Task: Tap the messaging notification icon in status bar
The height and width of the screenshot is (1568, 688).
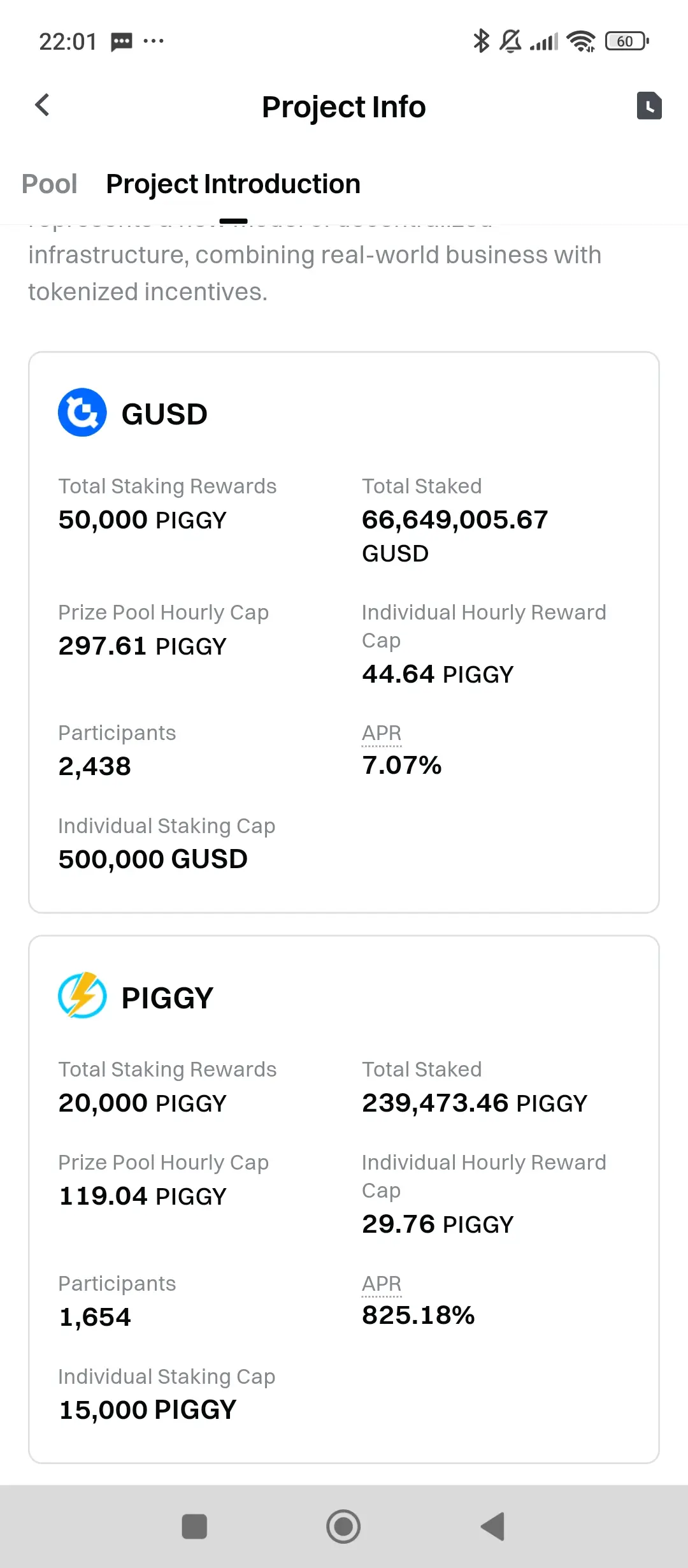Action: 121,42
